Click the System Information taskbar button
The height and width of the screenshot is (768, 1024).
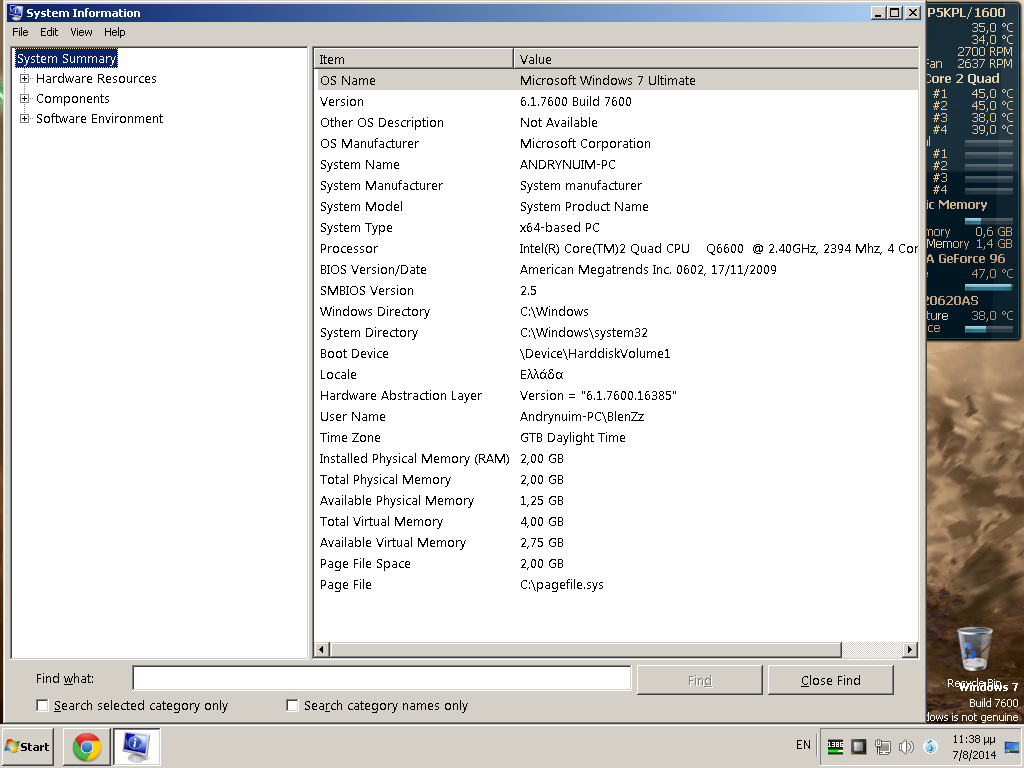click(x=136, y=747)
